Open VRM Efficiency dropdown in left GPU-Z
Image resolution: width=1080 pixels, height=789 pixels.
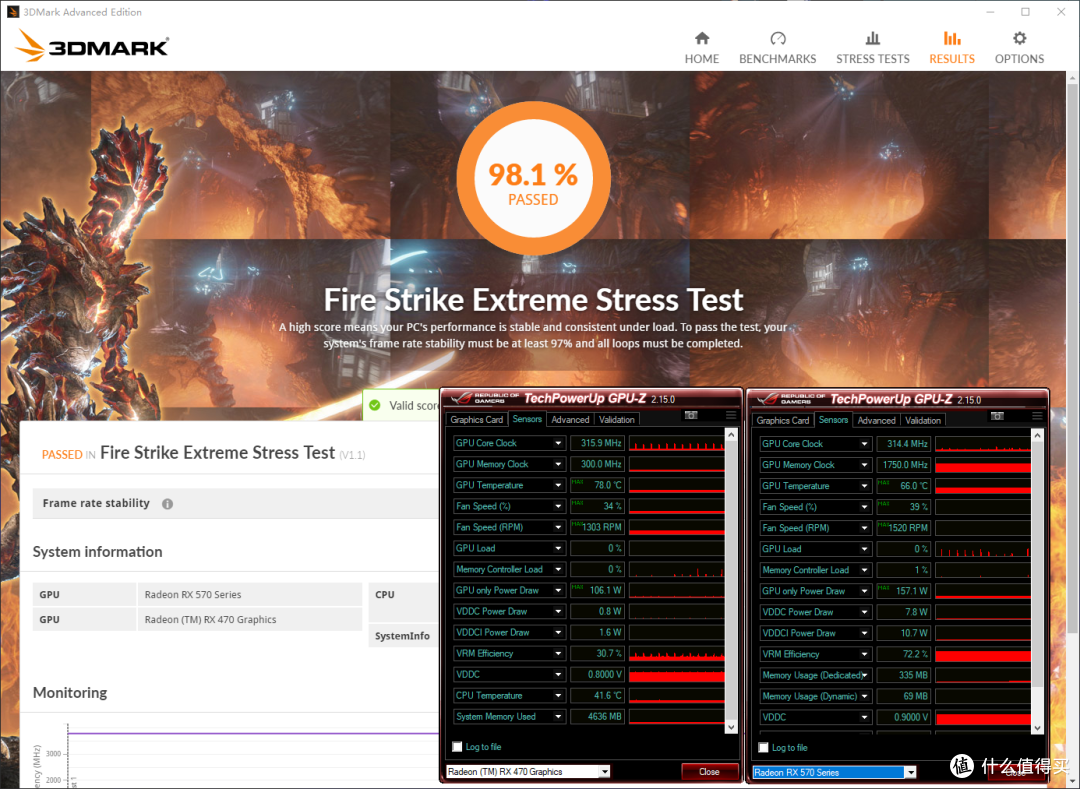(x=558, y=653)
